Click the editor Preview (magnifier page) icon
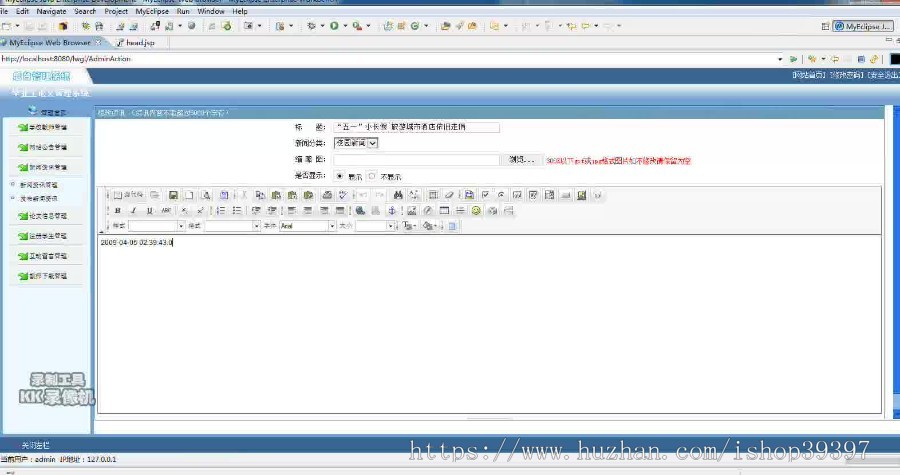The height and width of the screenshot is (475, 900). [x=205, y=195]
